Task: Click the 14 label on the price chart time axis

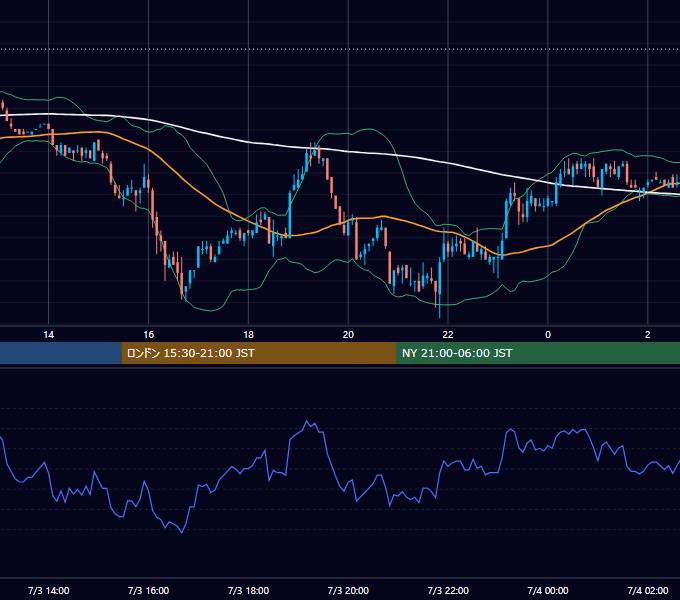Action: pos(49,335)
